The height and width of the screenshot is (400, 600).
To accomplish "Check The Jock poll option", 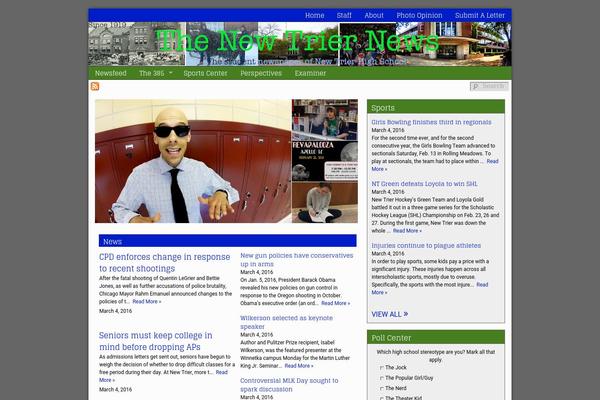I will (x=382, y=368).
